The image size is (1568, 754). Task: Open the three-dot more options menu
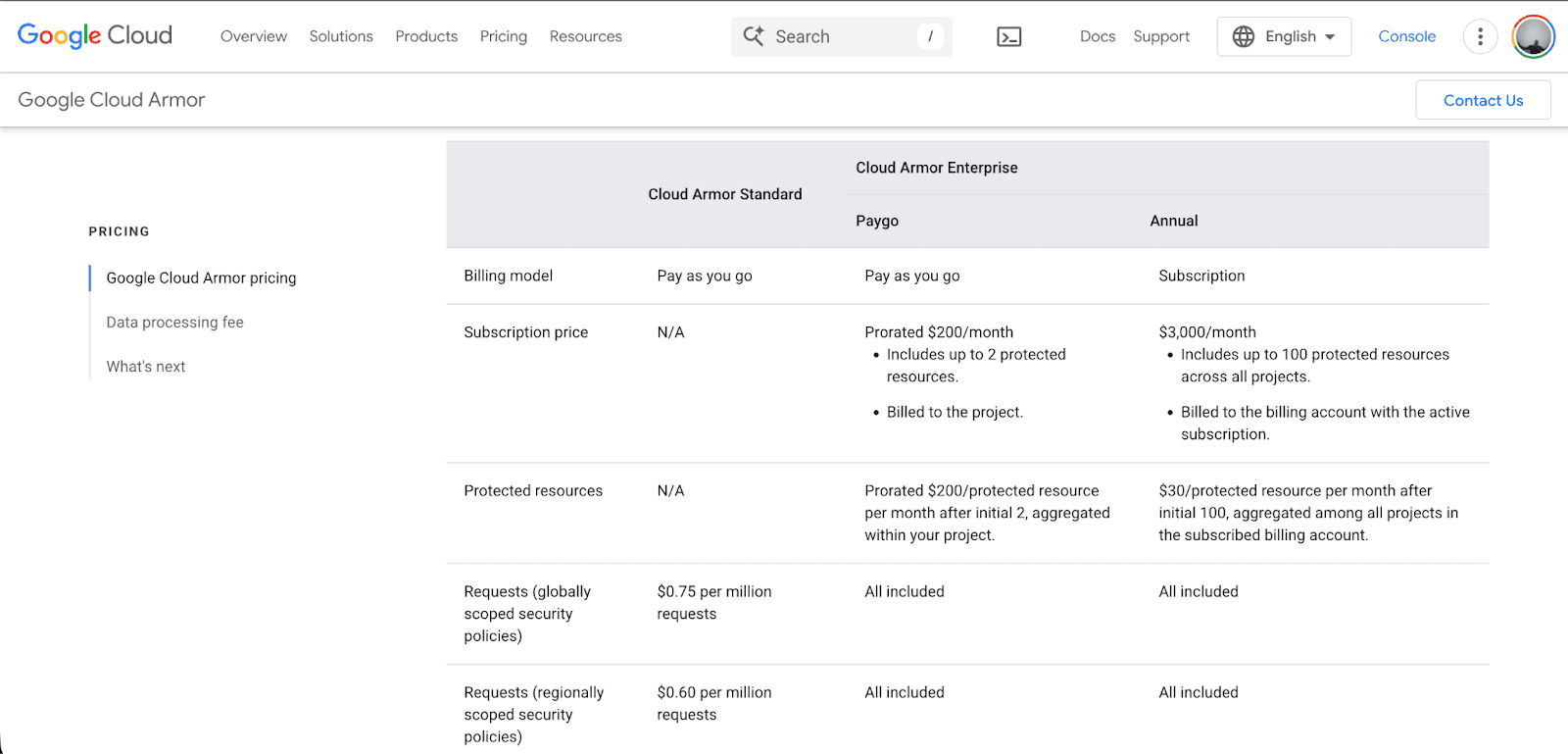(x=1480, y=37)
